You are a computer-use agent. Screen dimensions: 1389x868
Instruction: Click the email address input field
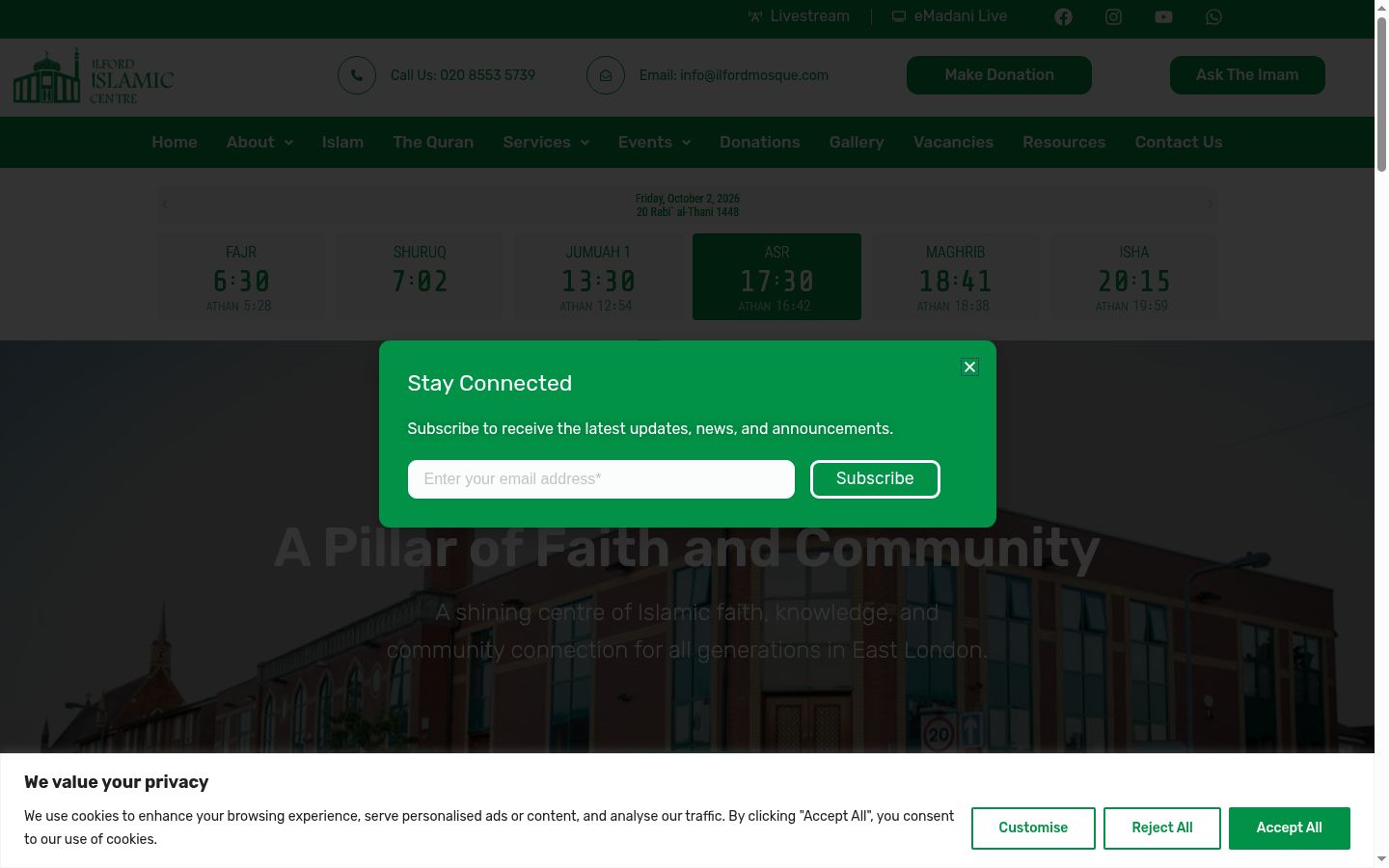(x=601, y=479)
